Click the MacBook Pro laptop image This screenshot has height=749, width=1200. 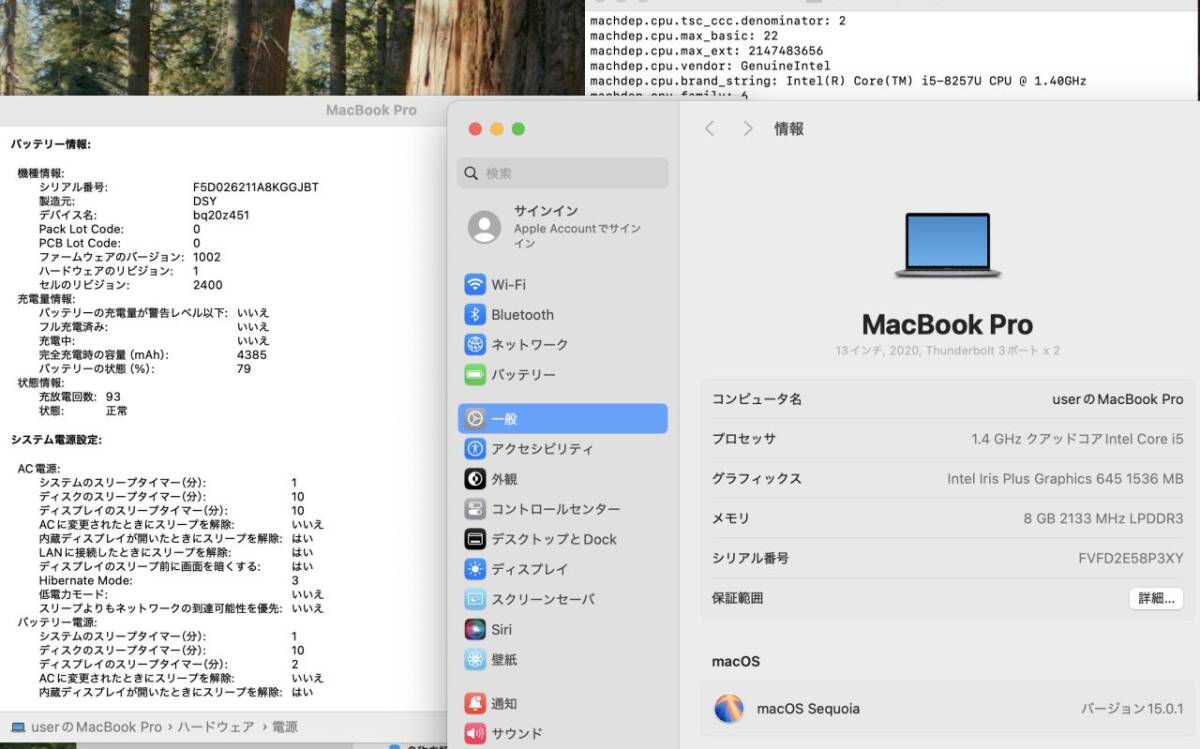click(948, 245)
